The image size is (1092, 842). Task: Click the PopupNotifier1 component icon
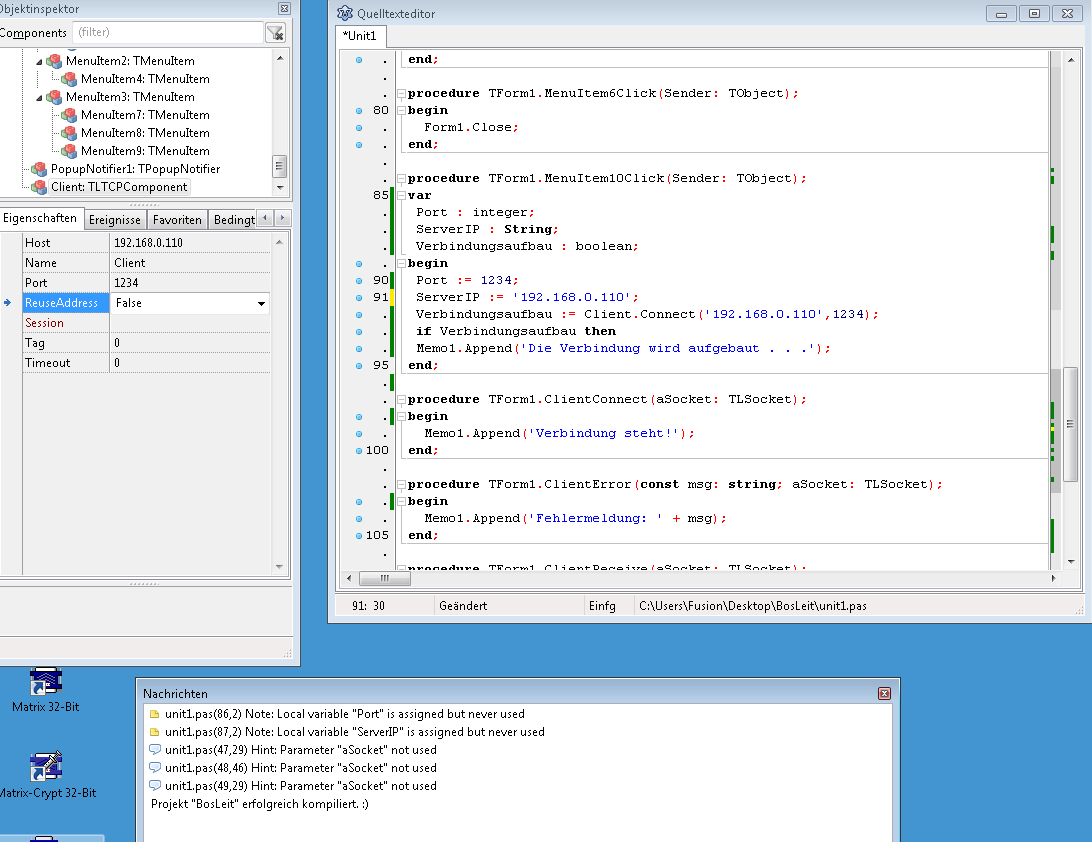pos(39,169)
